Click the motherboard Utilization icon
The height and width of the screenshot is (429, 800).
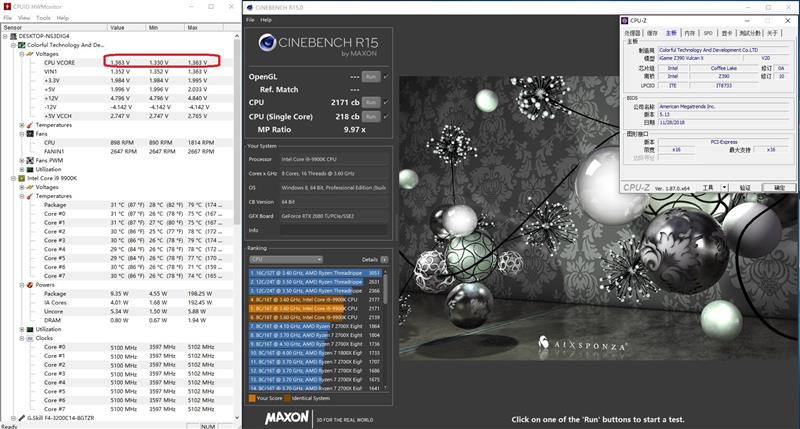coord(30,169)
